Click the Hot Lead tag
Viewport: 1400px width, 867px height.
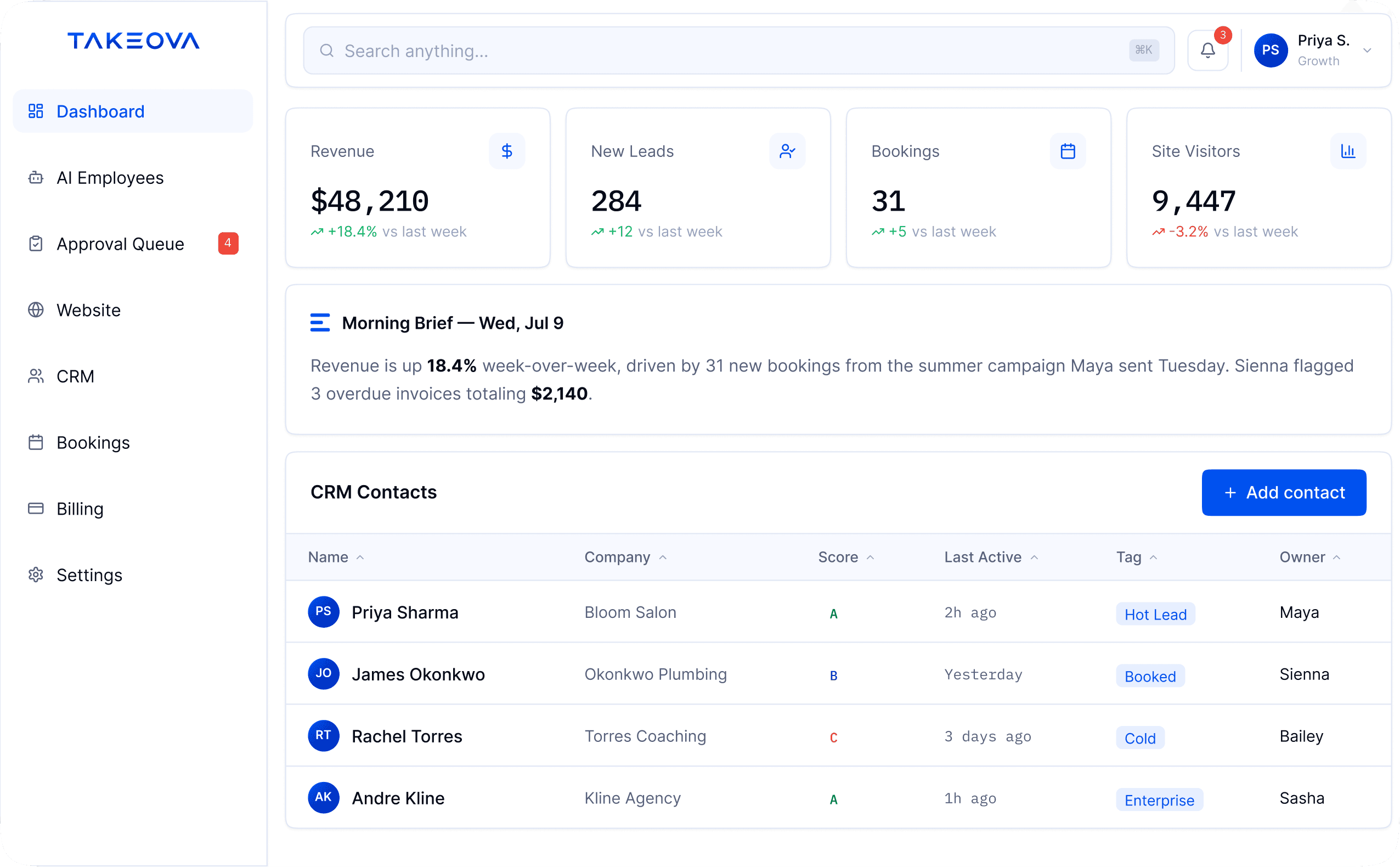click(x=1155, y=614)
